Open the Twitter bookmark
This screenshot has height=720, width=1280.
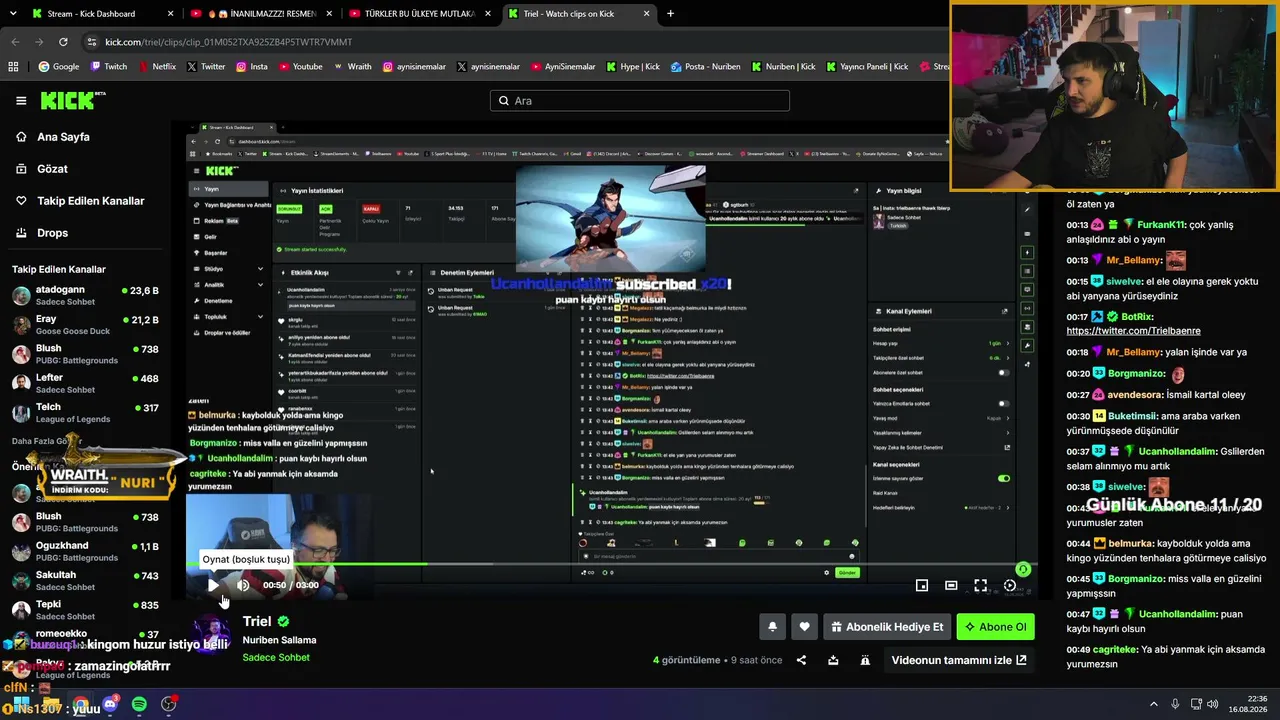click(x=205, y=67)
